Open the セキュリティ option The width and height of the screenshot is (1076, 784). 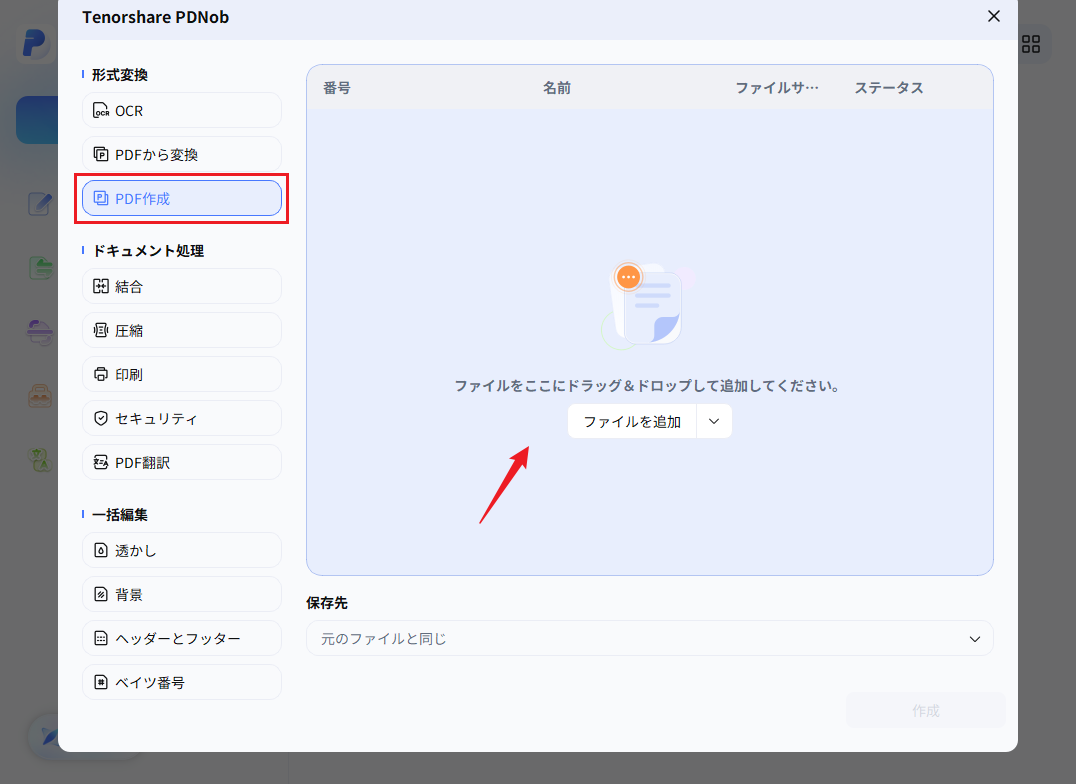click(x=182, y=418)
